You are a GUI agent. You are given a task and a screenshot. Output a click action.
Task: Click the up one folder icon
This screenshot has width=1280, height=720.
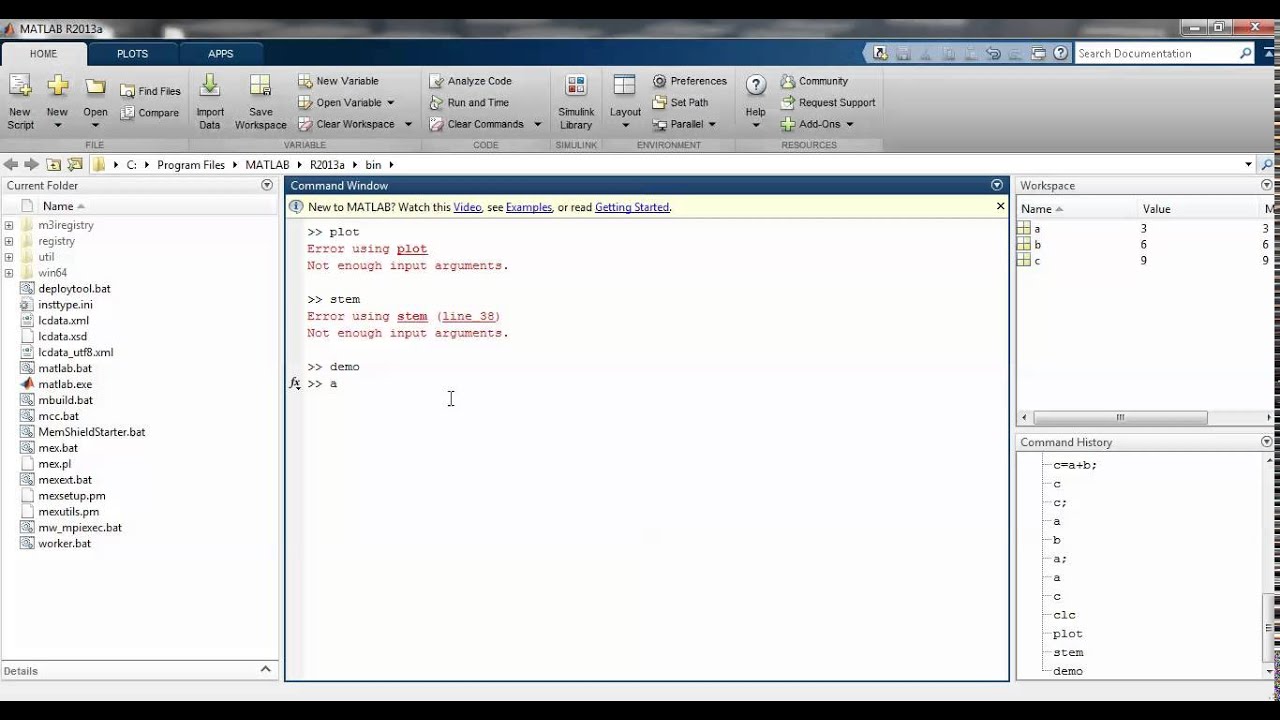tap(53, 165)
